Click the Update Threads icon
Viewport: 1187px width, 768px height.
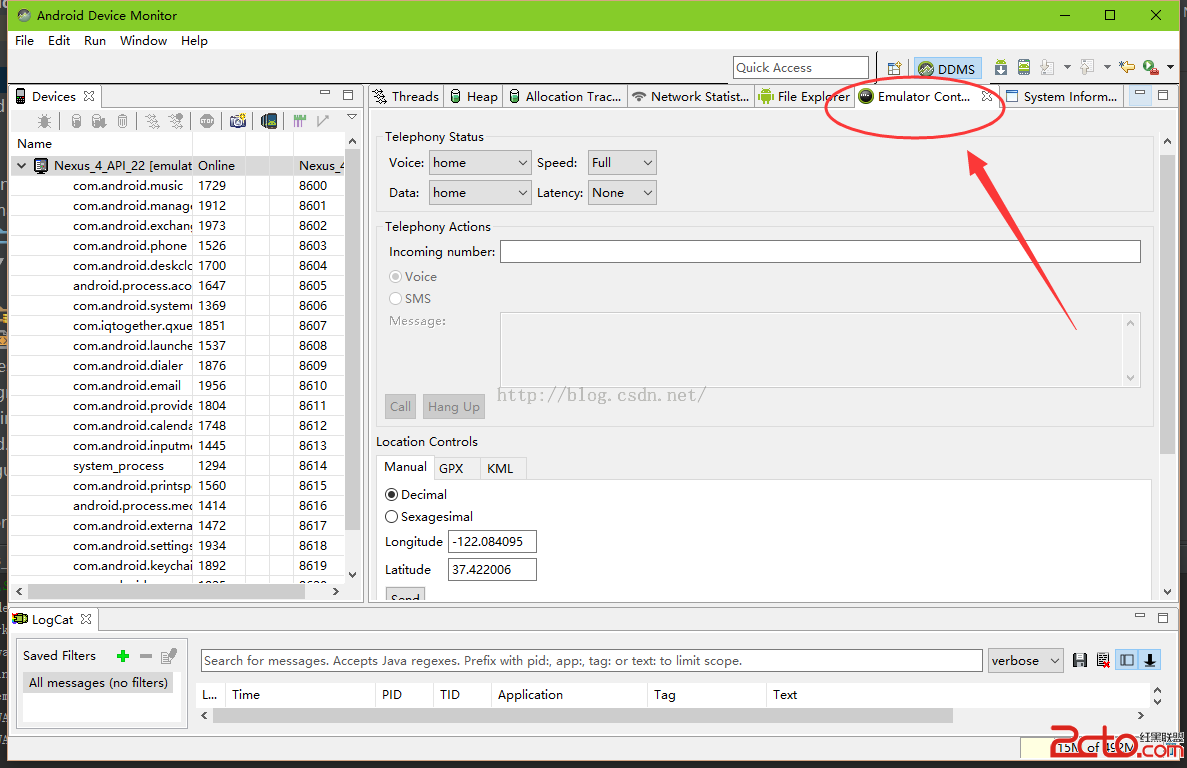[152, 121]
